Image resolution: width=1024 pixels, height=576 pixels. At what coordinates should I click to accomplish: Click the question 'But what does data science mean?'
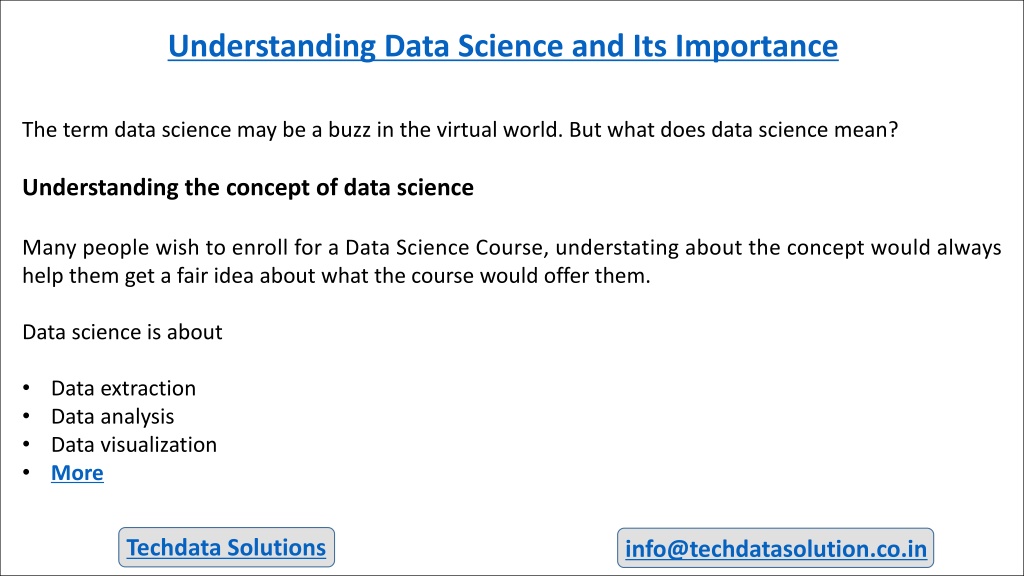point(733,129)
